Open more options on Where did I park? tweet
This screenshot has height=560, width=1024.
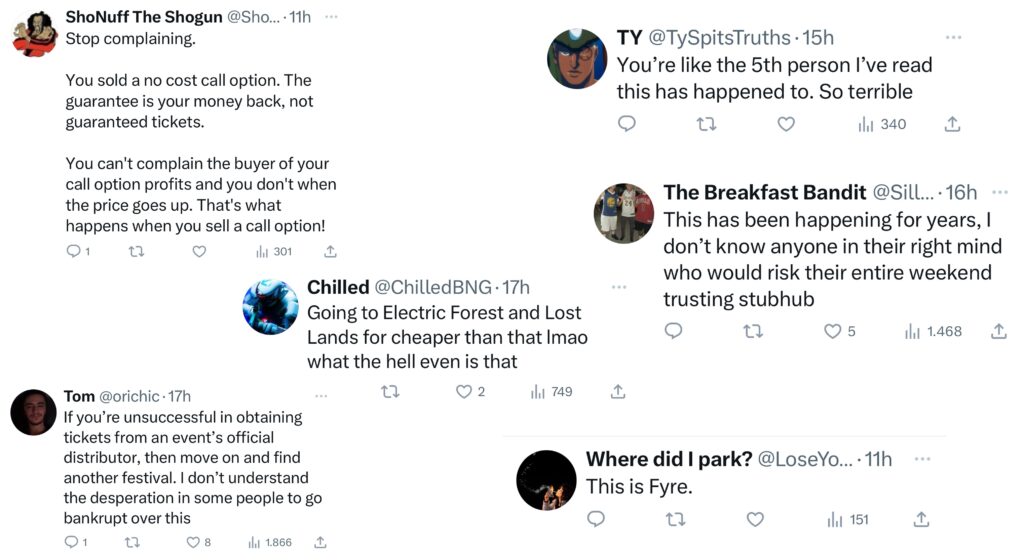[x=921, y=459]
